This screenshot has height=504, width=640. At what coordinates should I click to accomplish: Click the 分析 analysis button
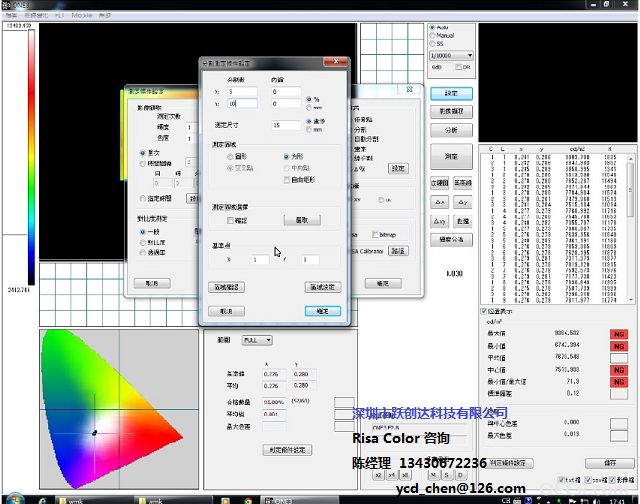click(451, 130)
